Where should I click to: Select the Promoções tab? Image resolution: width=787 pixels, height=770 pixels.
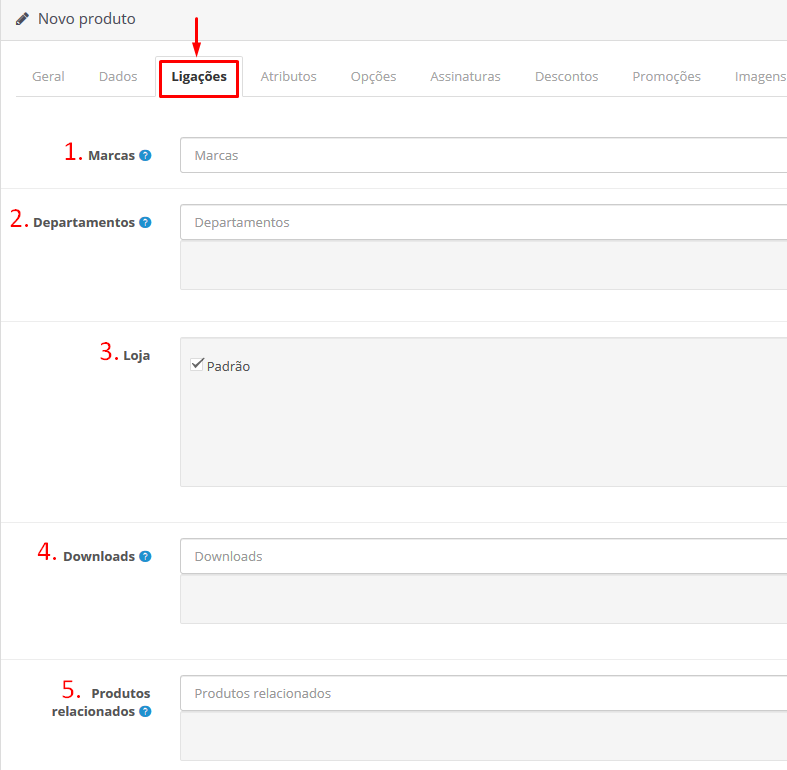666,77
